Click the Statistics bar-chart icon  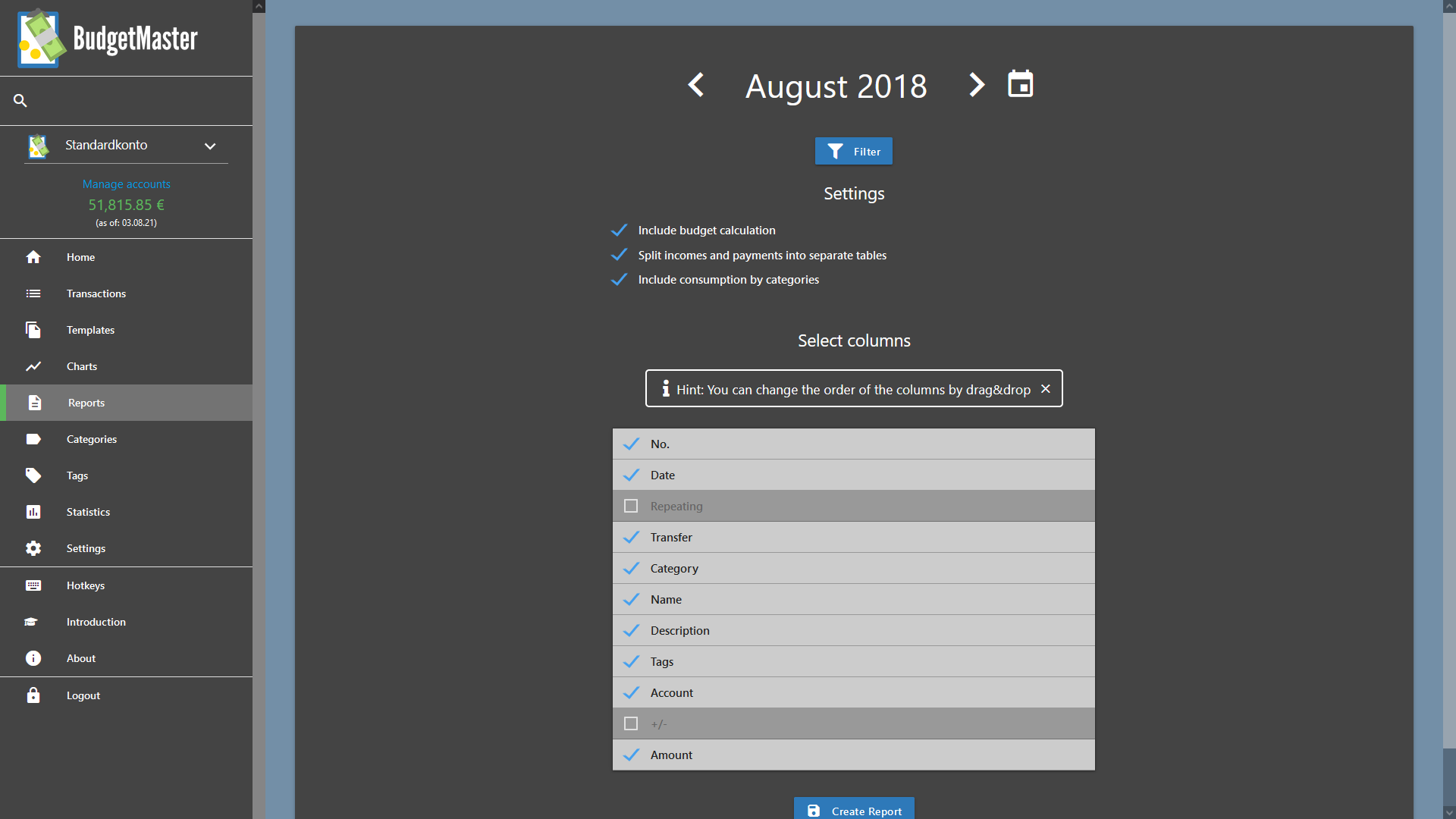(x=33, y=512)
